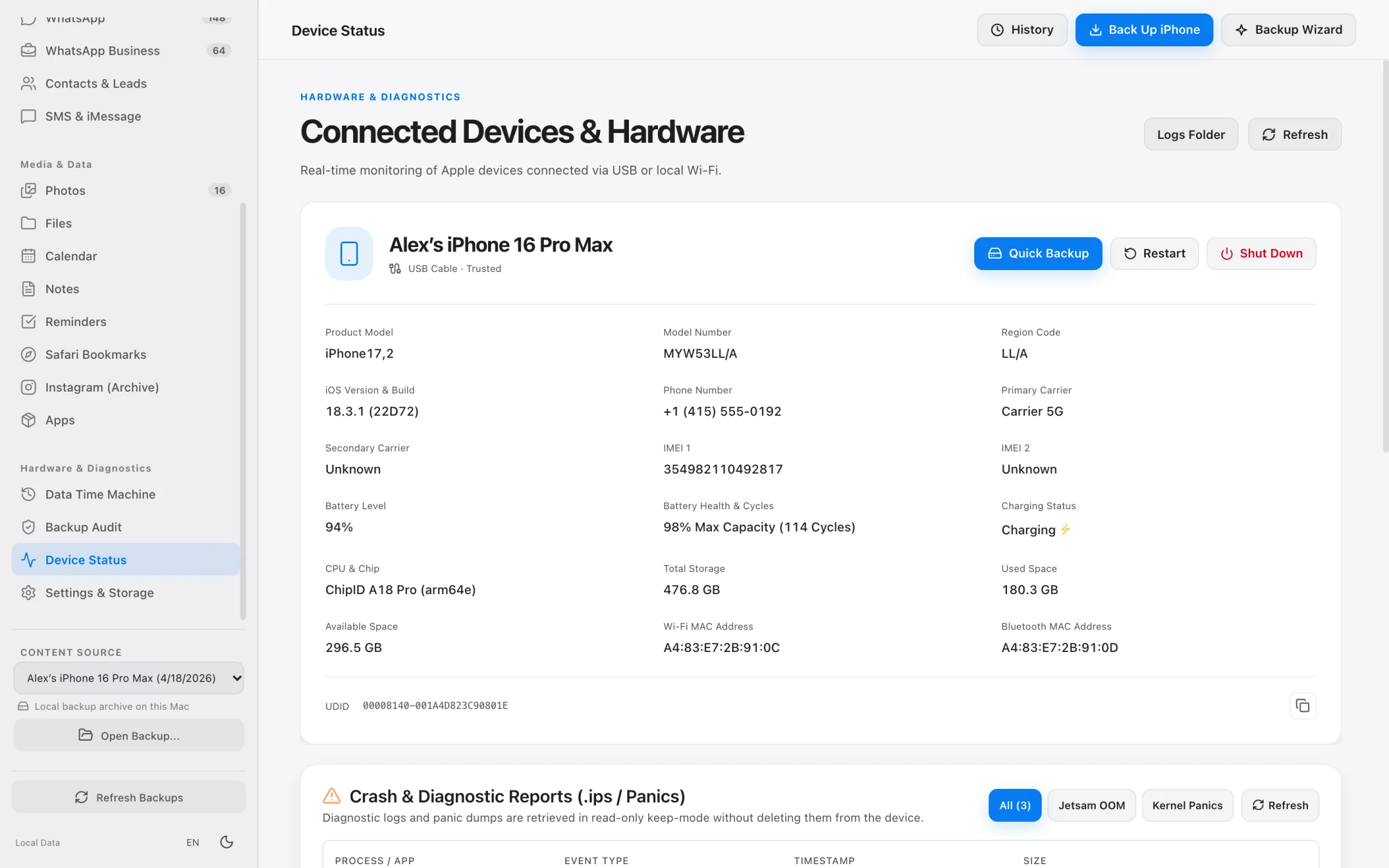Launch the Backup Wizard

[1288, 30]
